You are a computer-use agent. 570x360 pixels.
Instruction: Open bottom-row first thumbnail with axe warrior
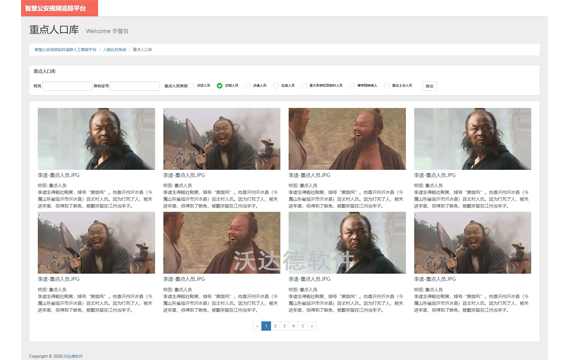coord(96,243)
